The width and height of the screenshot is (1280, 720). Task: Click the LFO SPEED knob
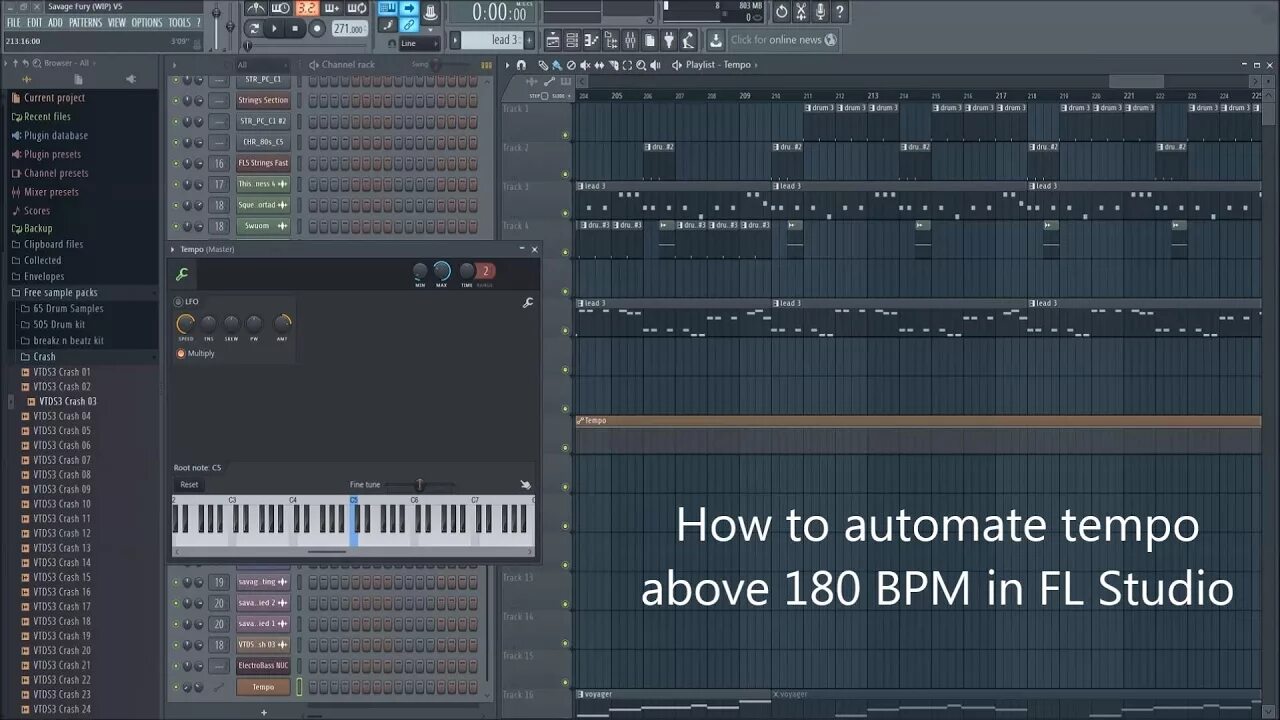(185, 324)
